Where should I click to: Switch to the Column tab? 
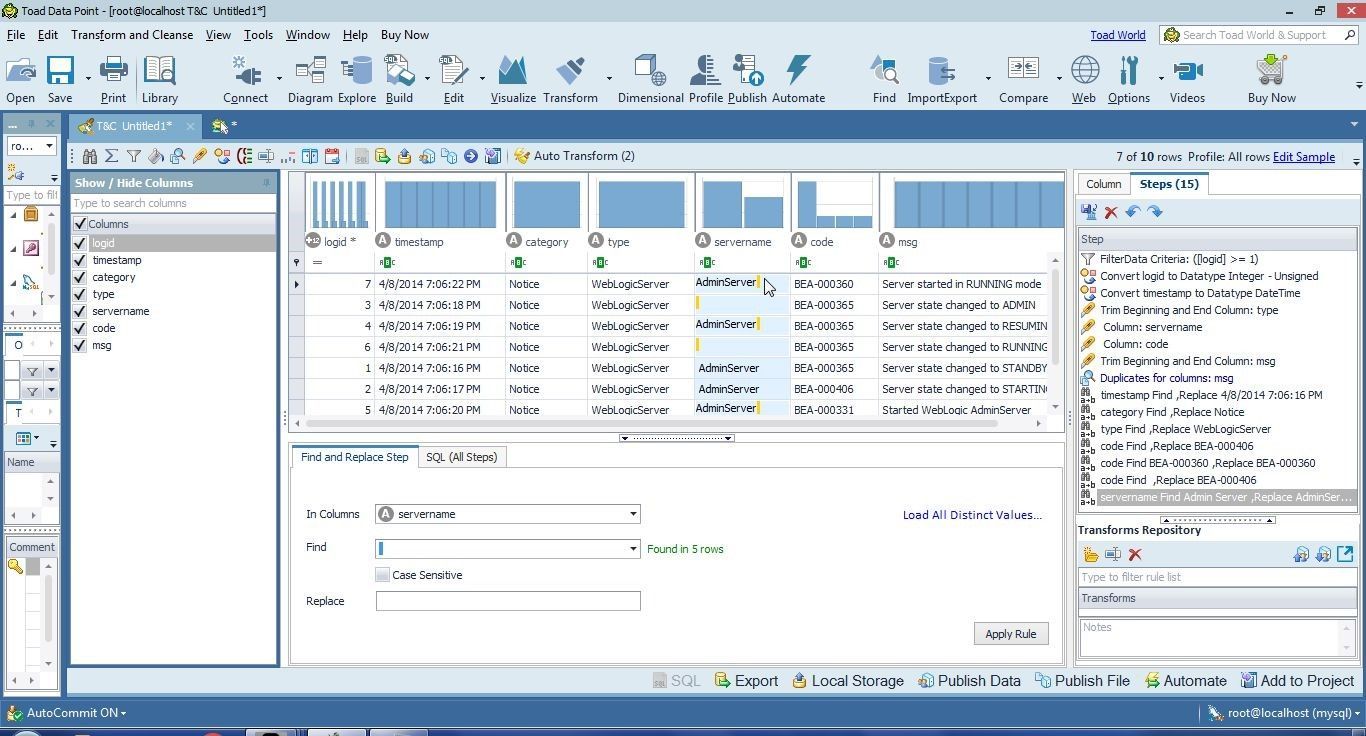pos(1104,184)
